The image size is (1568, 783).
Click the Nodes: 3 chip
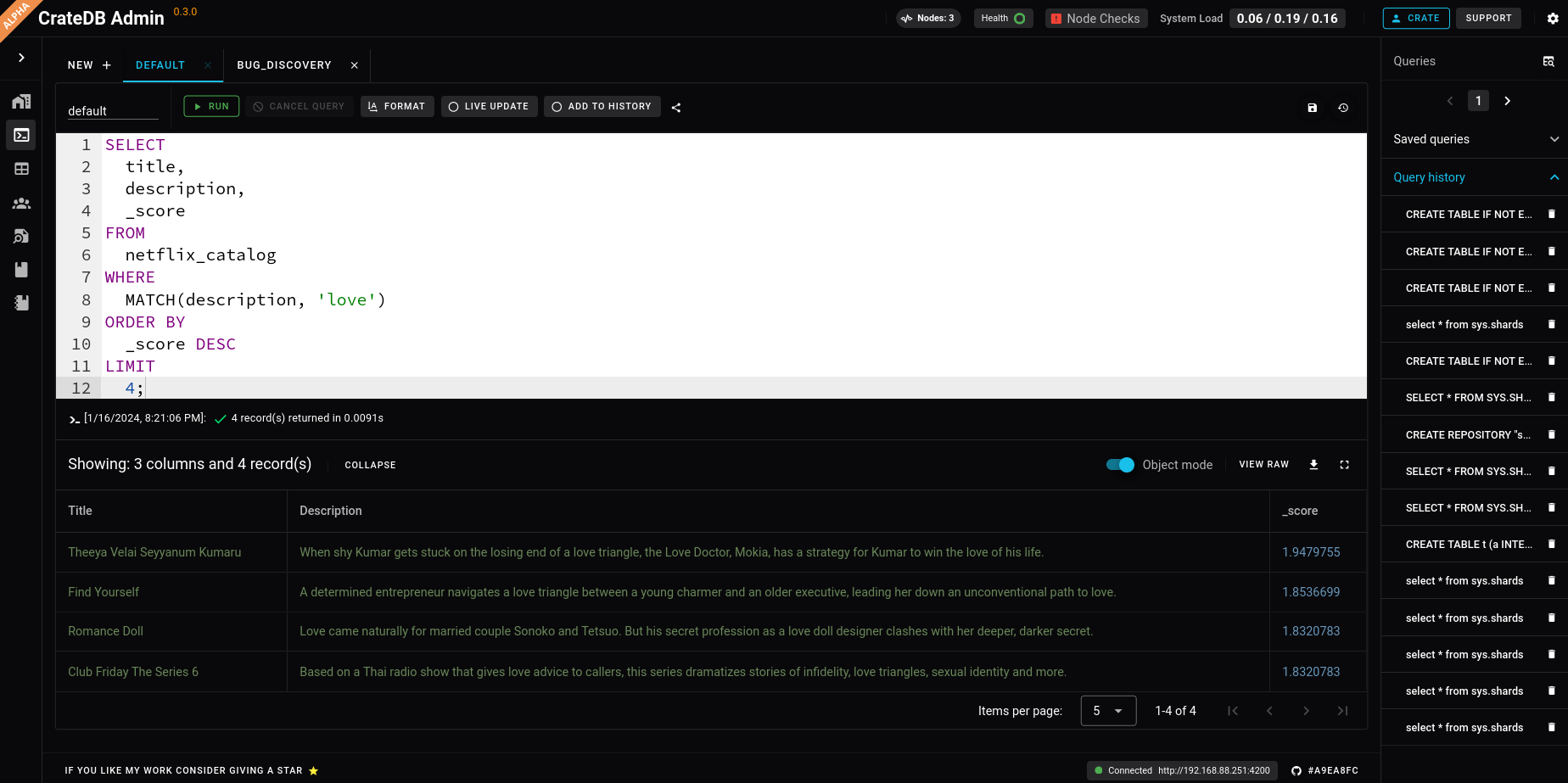[928, 18]
